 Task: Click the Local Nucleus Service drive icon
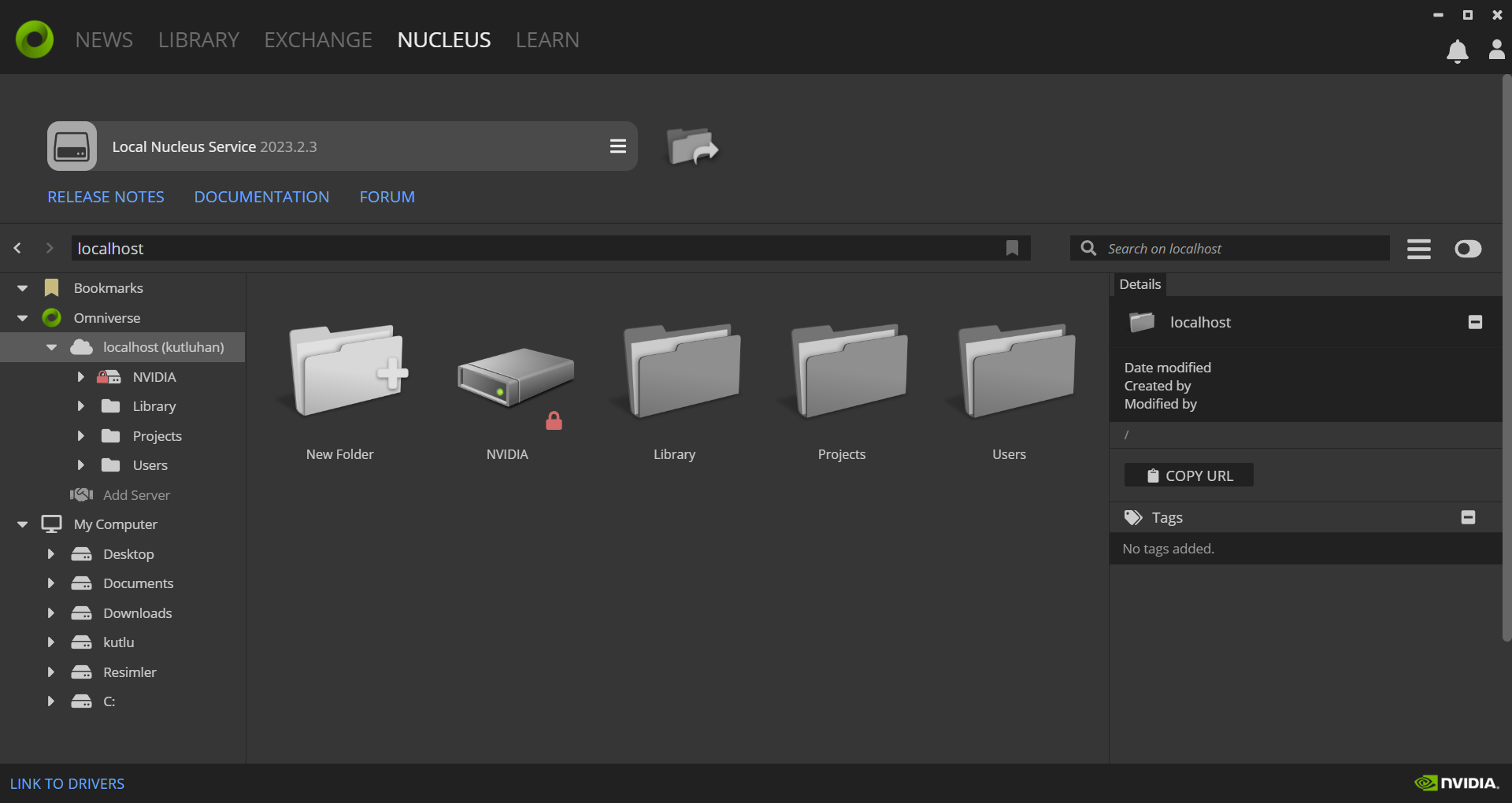point(72,146)
